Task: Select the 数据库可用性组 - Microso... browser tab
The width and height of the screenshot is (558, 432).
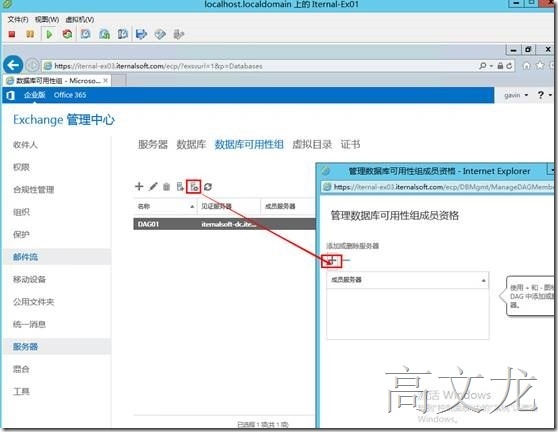Action: tap(57, 81)
